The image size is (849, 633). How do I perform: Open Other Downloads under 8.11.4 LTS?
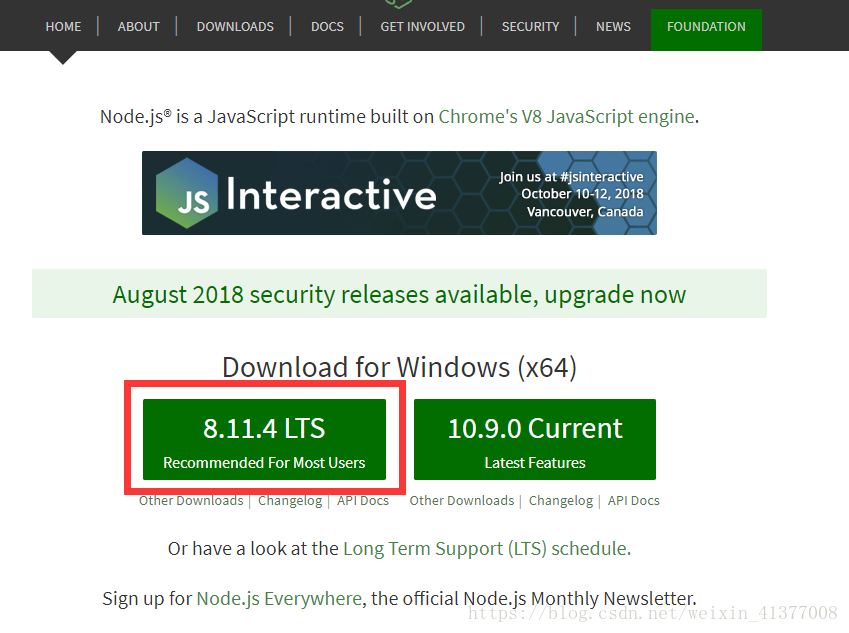pyautogui.click(x=191, y=501)
